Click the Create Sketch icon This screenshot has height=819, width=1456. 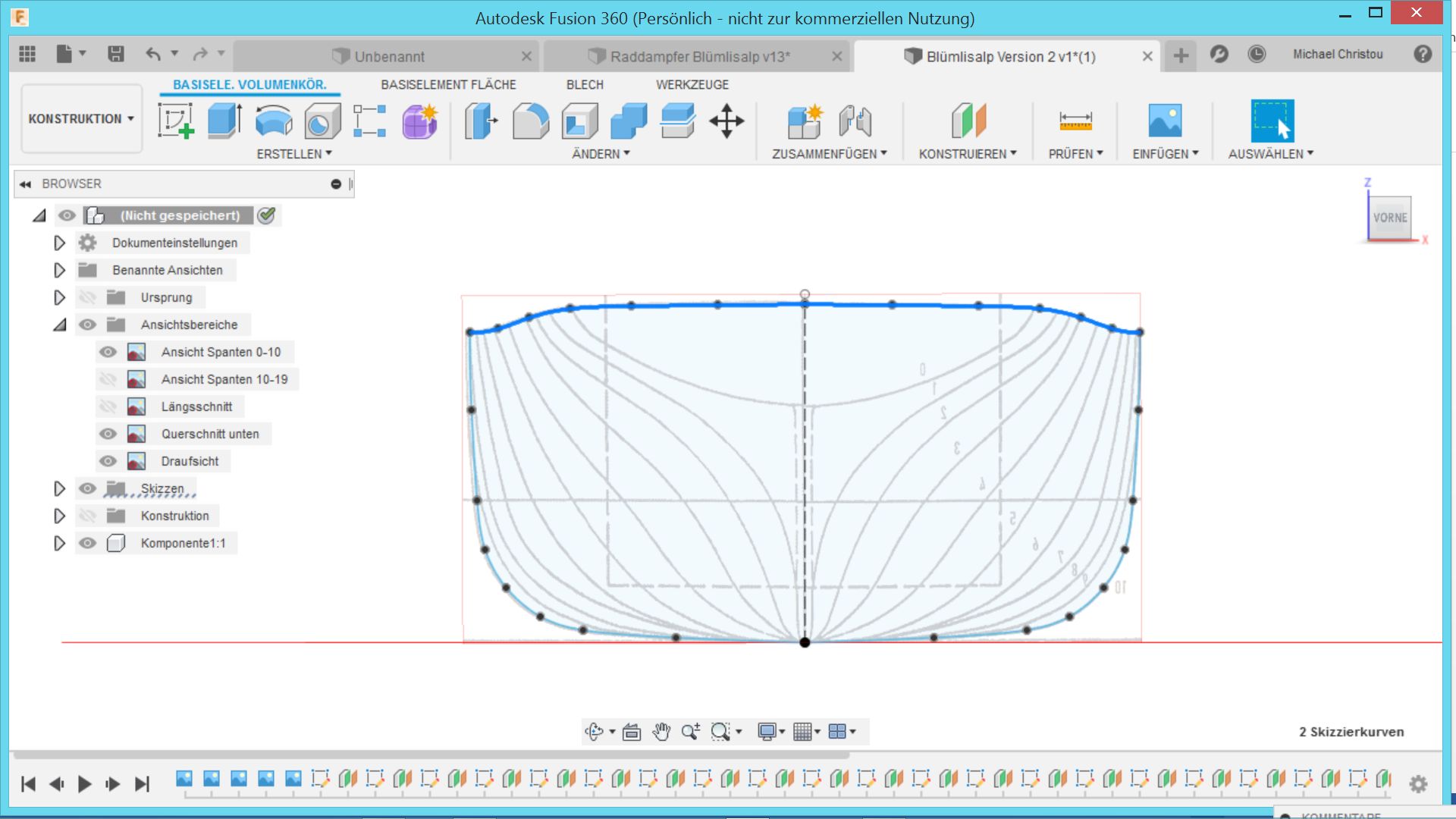click(175, 121)
